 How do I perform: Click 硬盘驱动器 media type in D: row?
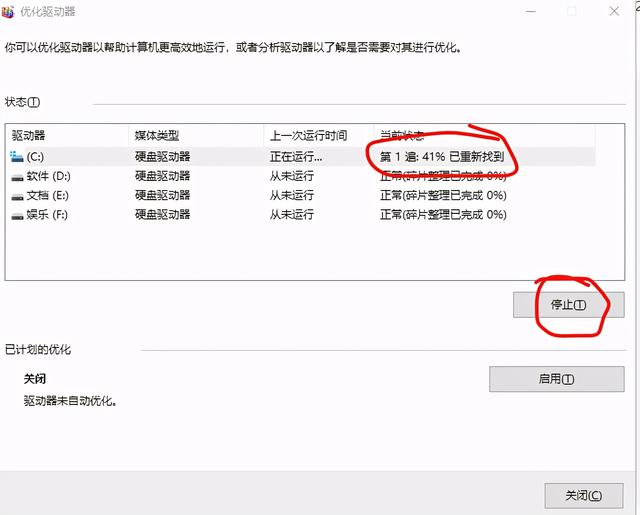[x=162, y=176]
